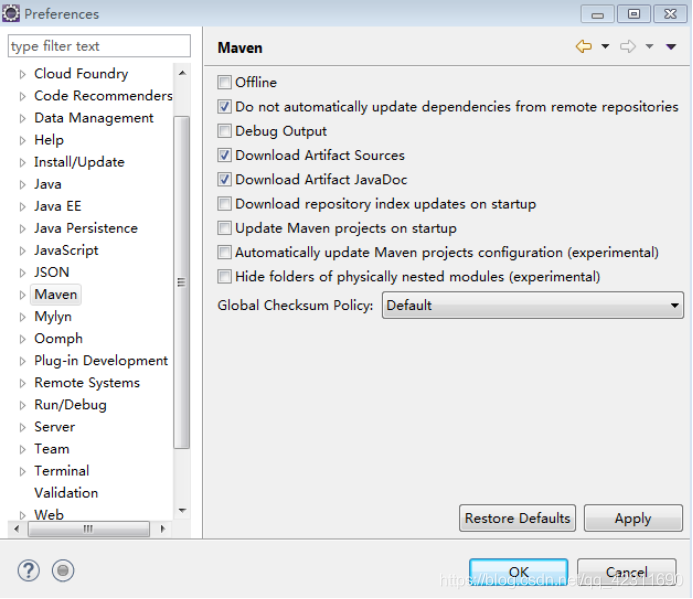This screenshot has height=599, width=693.
Task: Enable the Offline checkbox
Action: (225, 82)
